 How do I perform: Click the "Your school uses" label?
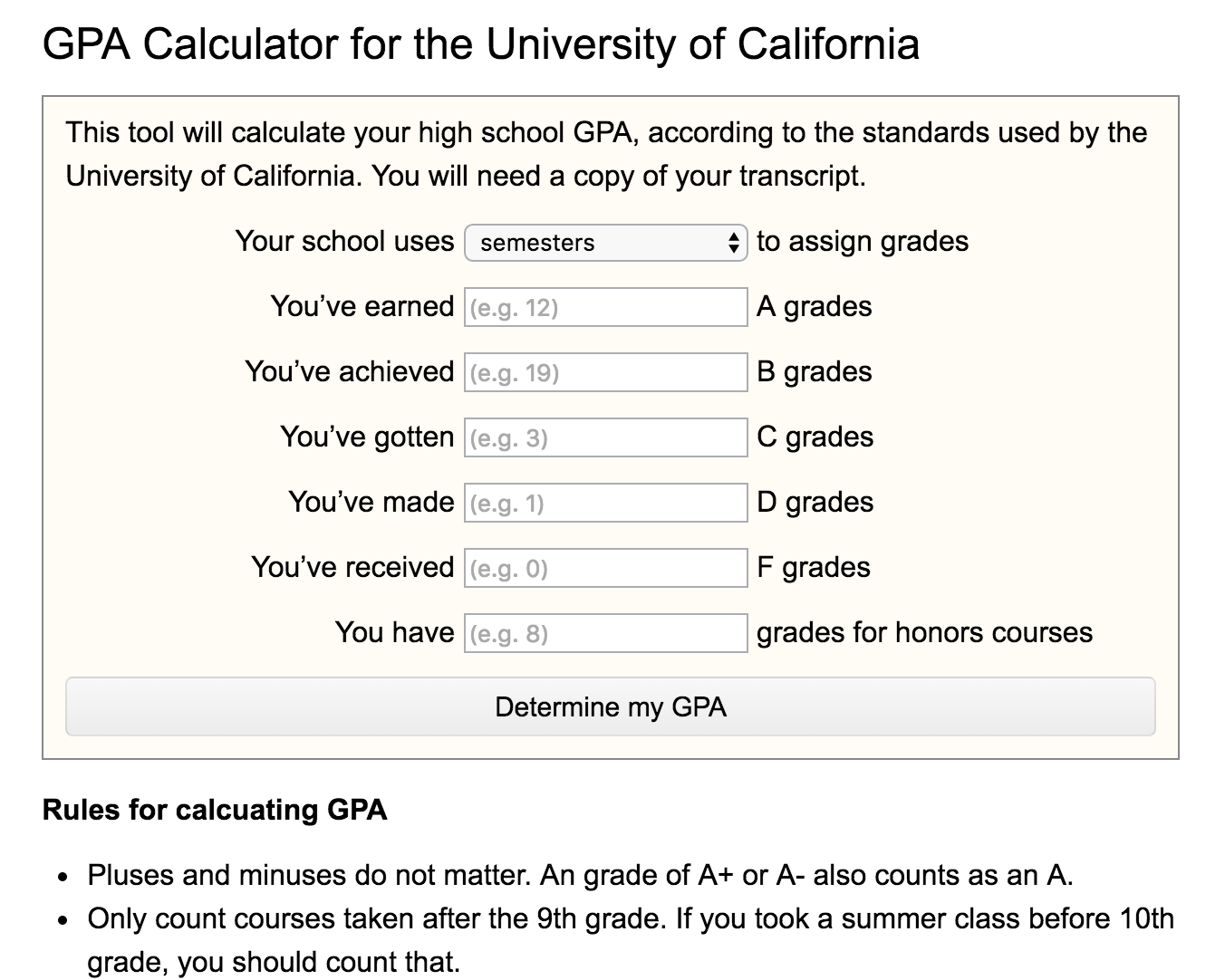(344, 241)
